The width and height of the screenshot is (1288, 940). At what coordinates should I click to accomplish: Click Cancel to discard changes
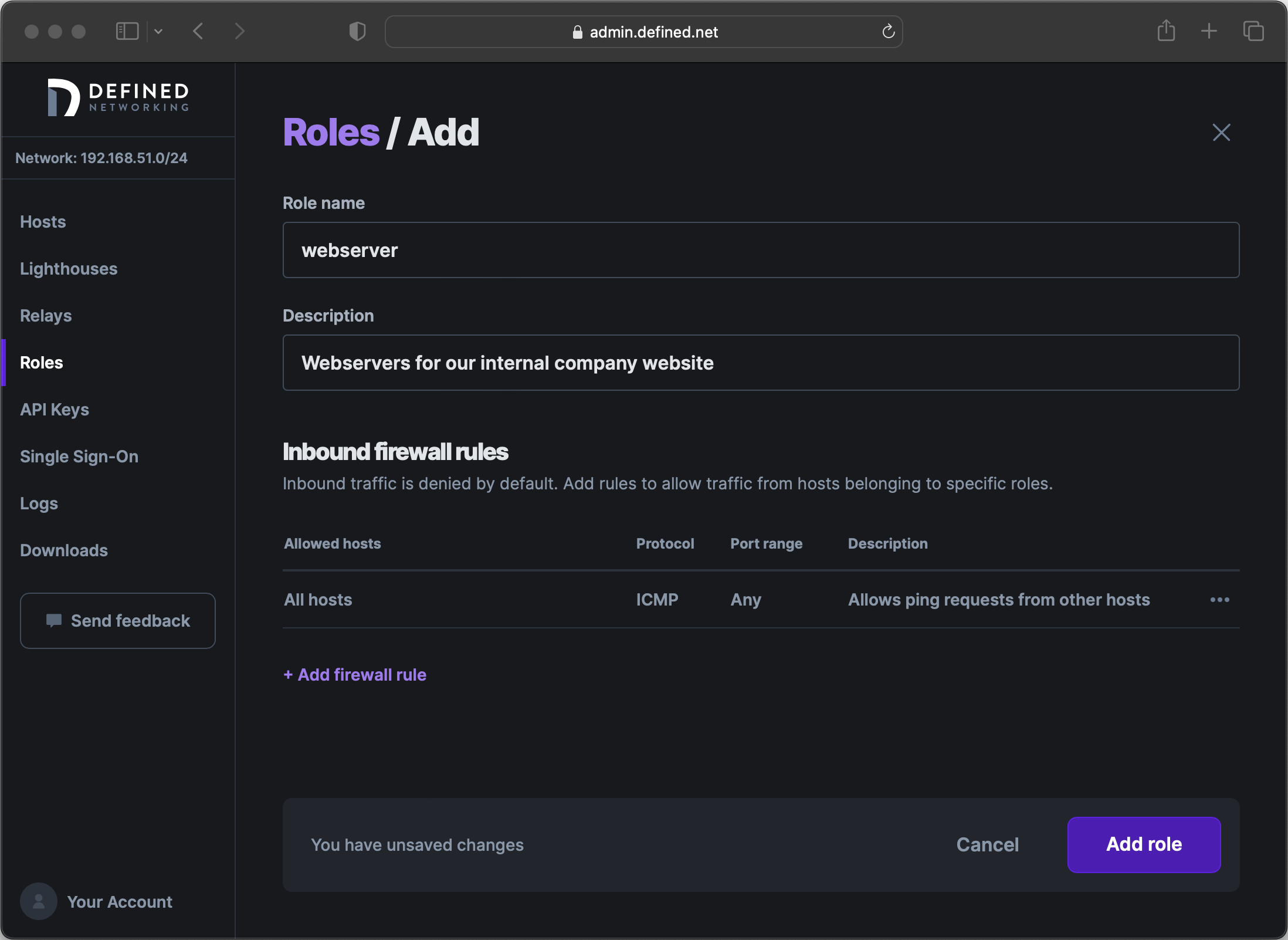[986, 845]
